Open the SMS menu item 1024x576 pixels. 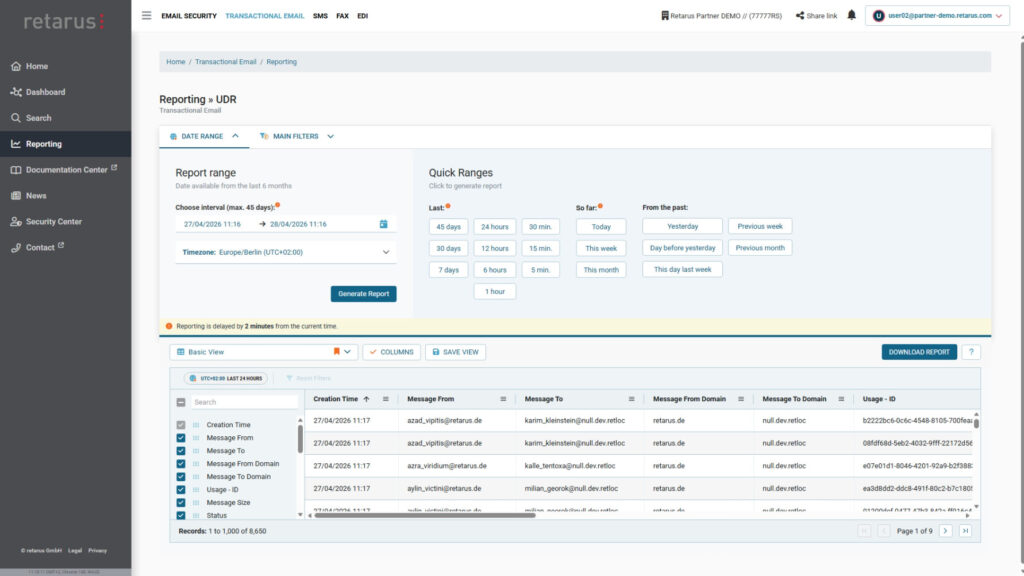[320, 16]
